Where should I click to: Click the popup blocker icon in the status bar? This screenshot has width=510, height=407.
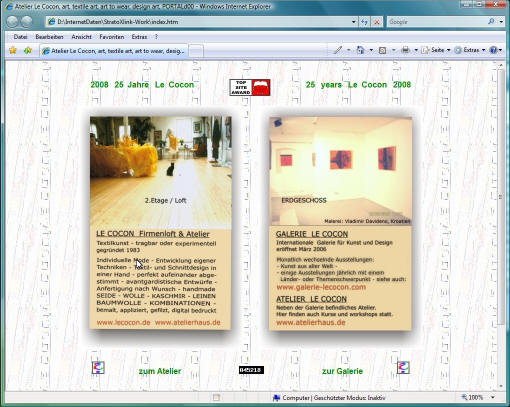[x=216, y=397]
